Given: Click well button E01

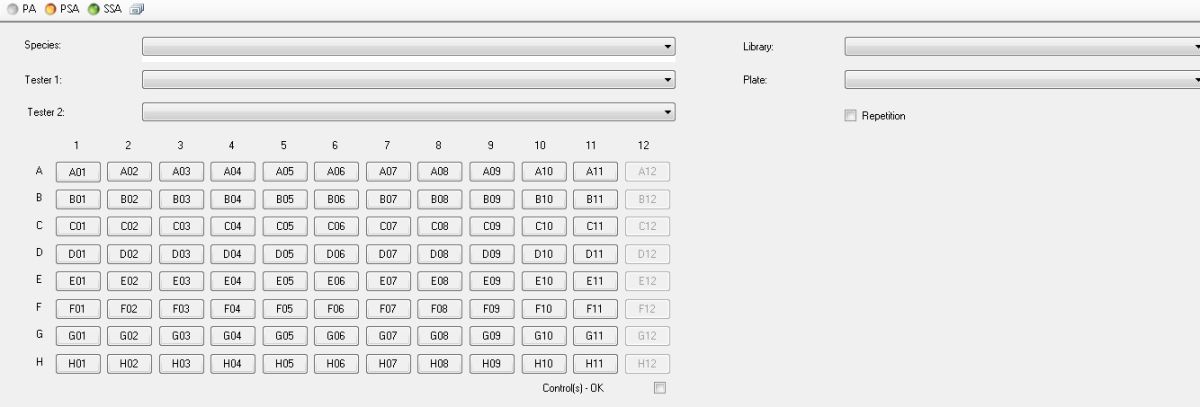Looking at the screenshot, I should (x=77, y=281).
